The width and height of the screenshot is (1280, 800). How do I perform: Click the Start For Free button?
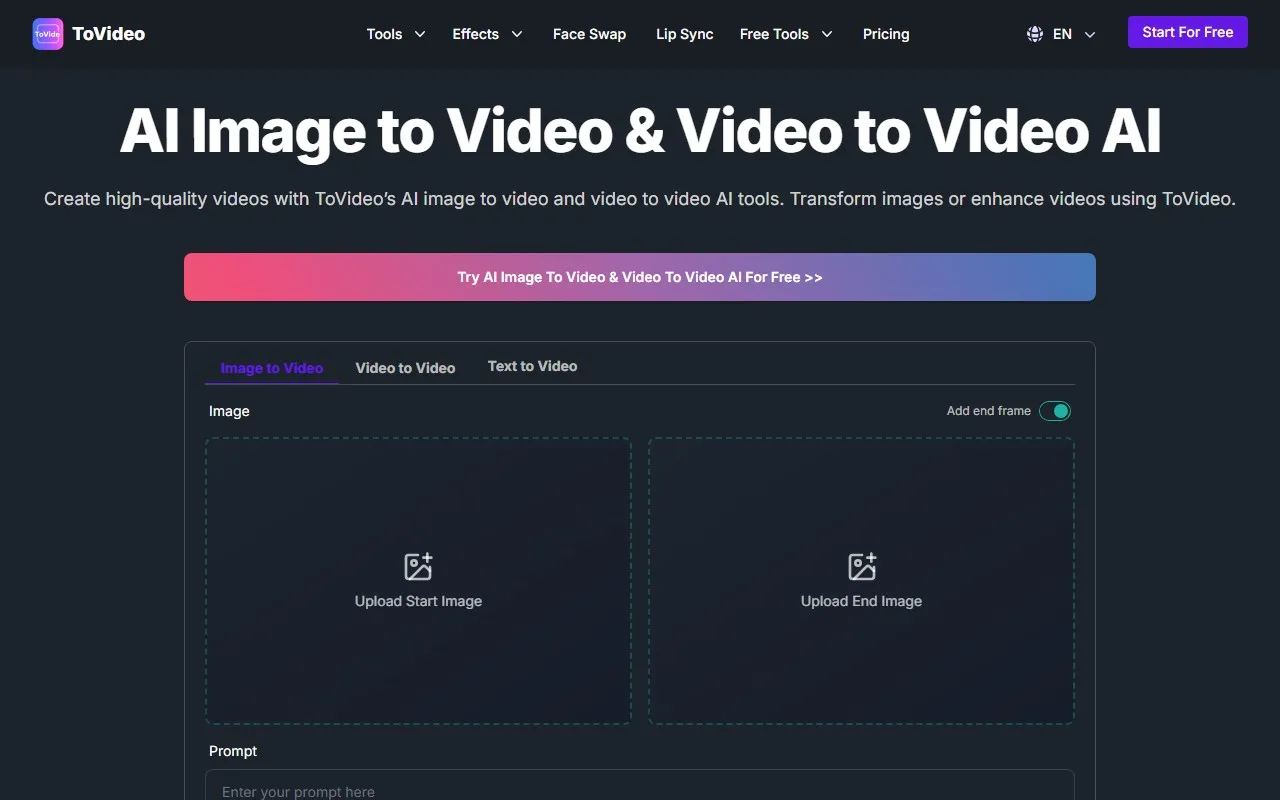click(x=1187, y=31)
